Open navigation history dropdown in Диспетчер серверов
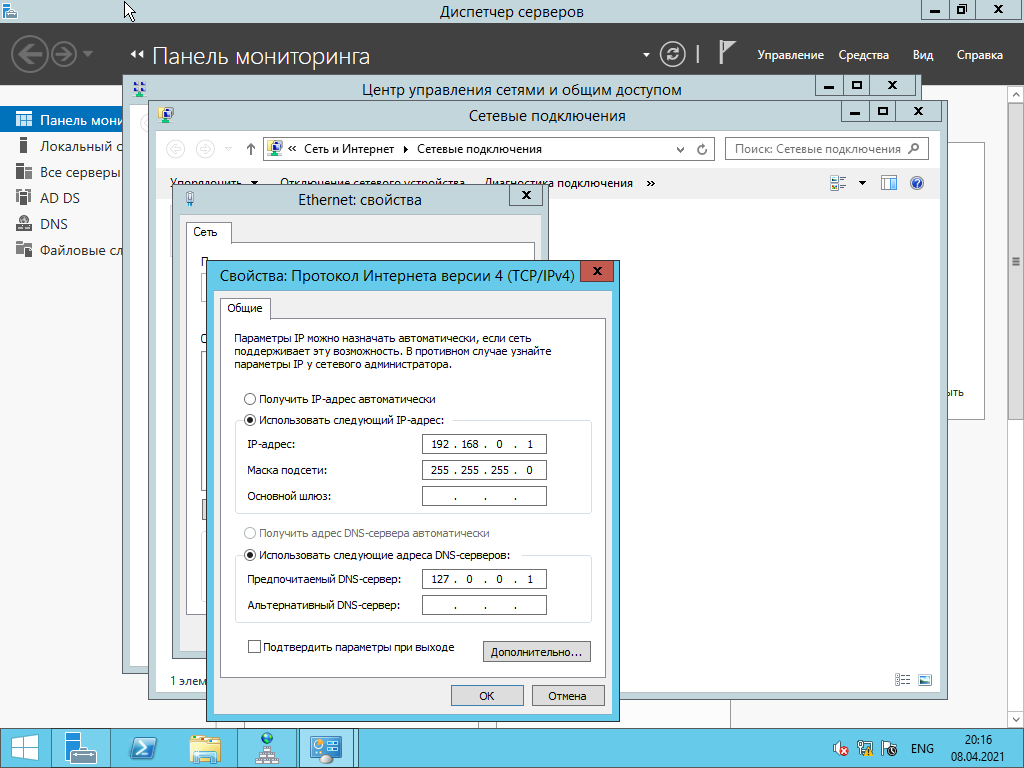This screenshot has width=1024, height=768. [x=88, y=54]
